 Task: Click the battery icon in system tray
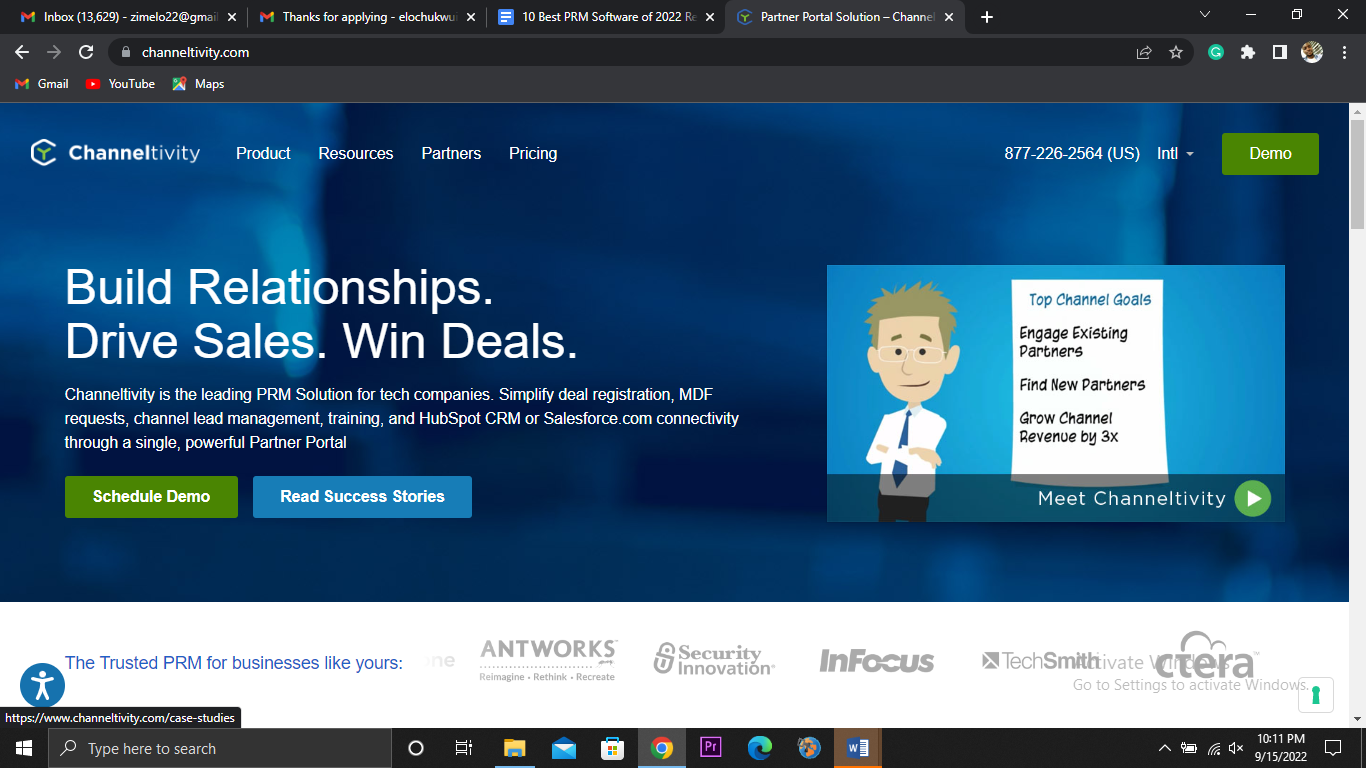[x=1189, y=748]
